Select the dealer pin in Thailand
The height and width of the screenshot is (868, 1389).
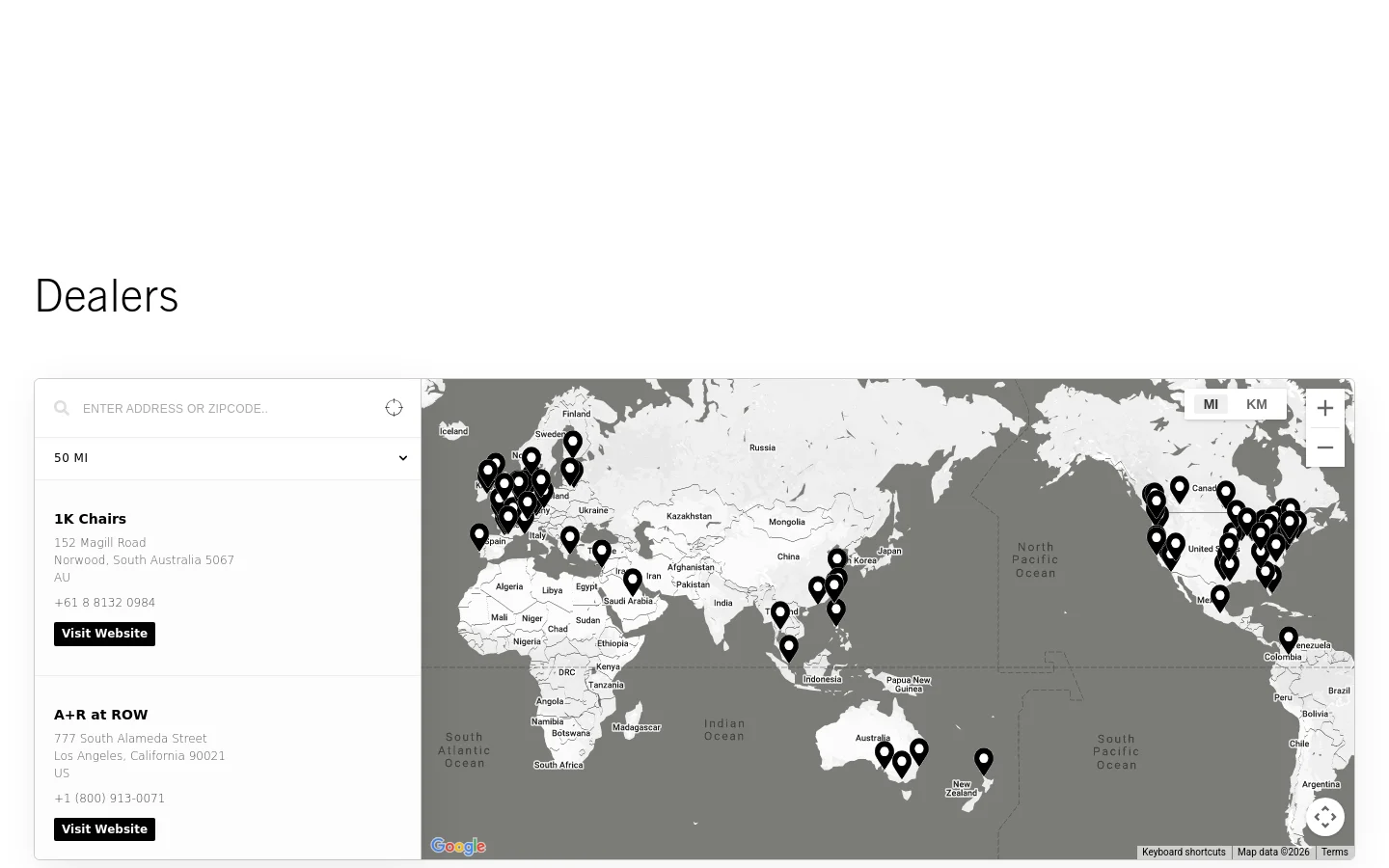point(780,614)
